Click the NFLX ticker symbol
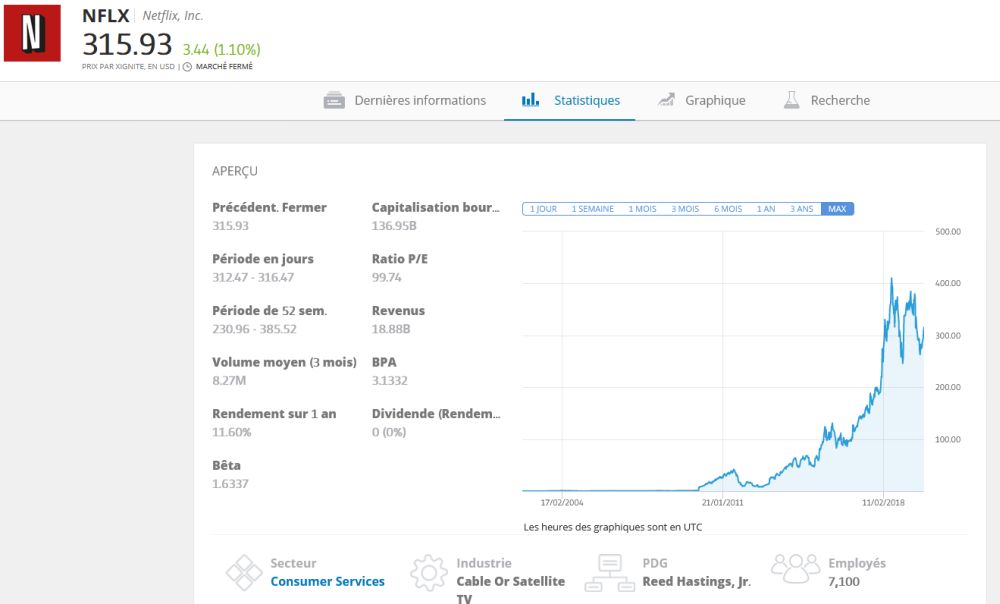This screenshot has width=1000, height=604. click(106, 15)
